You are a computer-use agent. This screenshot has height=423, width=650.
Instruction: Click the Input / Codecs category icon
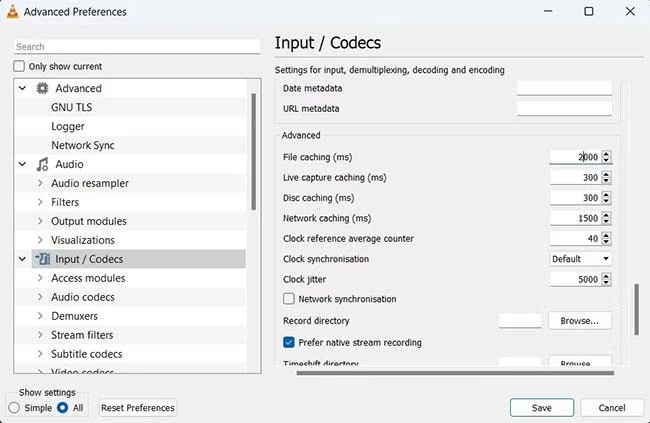click(x=42, y=259)
